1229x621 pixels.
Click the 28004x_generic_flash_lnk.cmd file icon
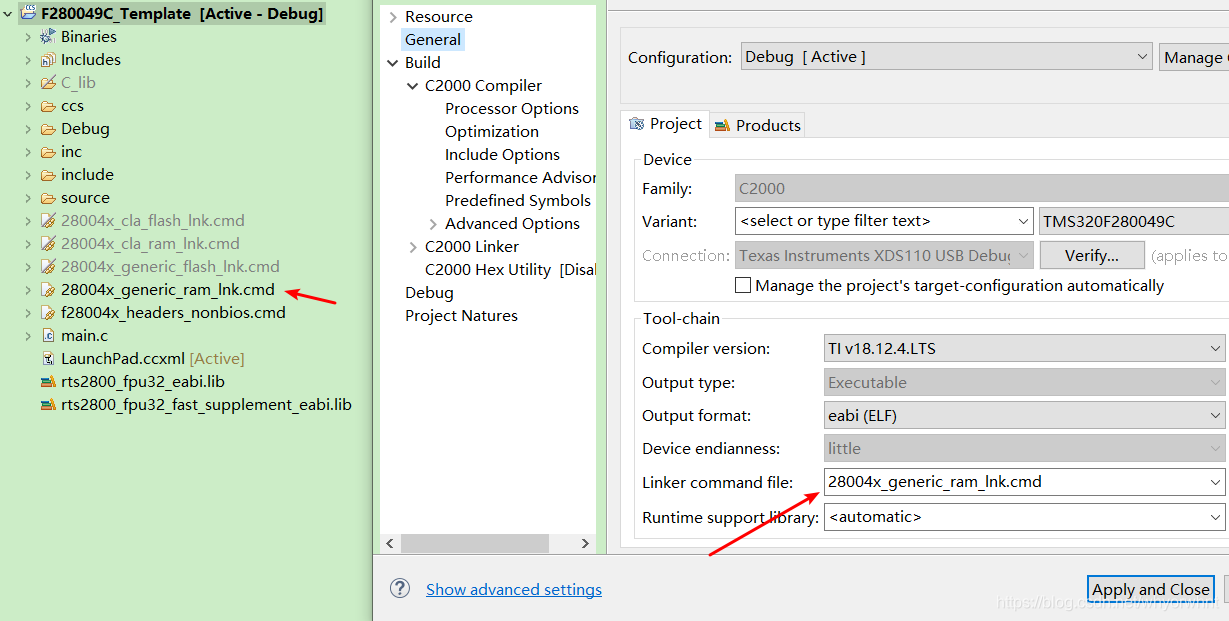point(48,266)
